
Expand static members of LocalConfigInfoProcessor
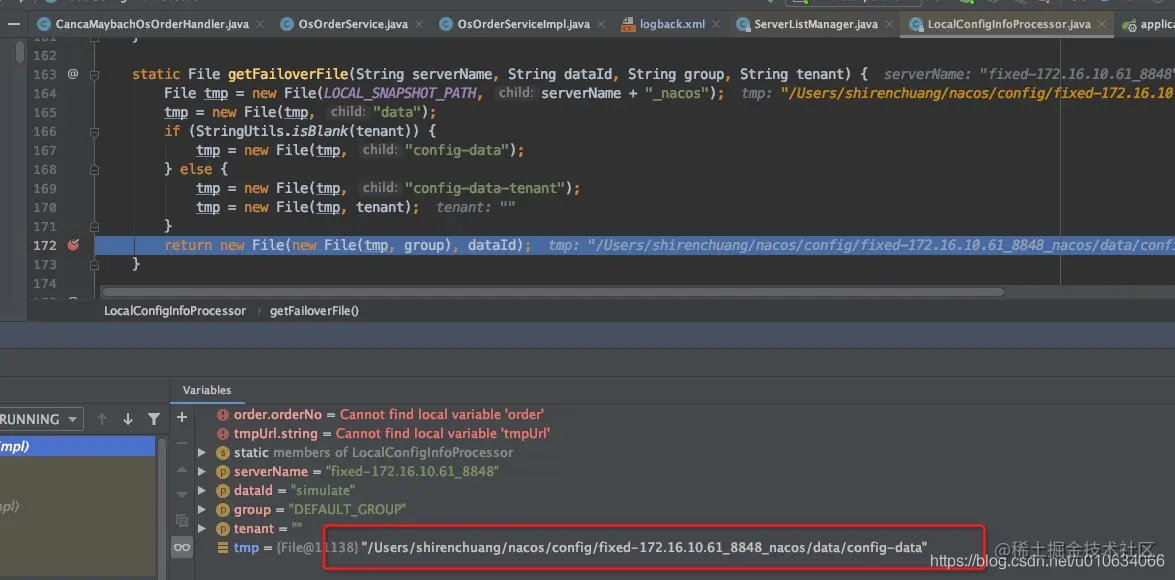201,453
